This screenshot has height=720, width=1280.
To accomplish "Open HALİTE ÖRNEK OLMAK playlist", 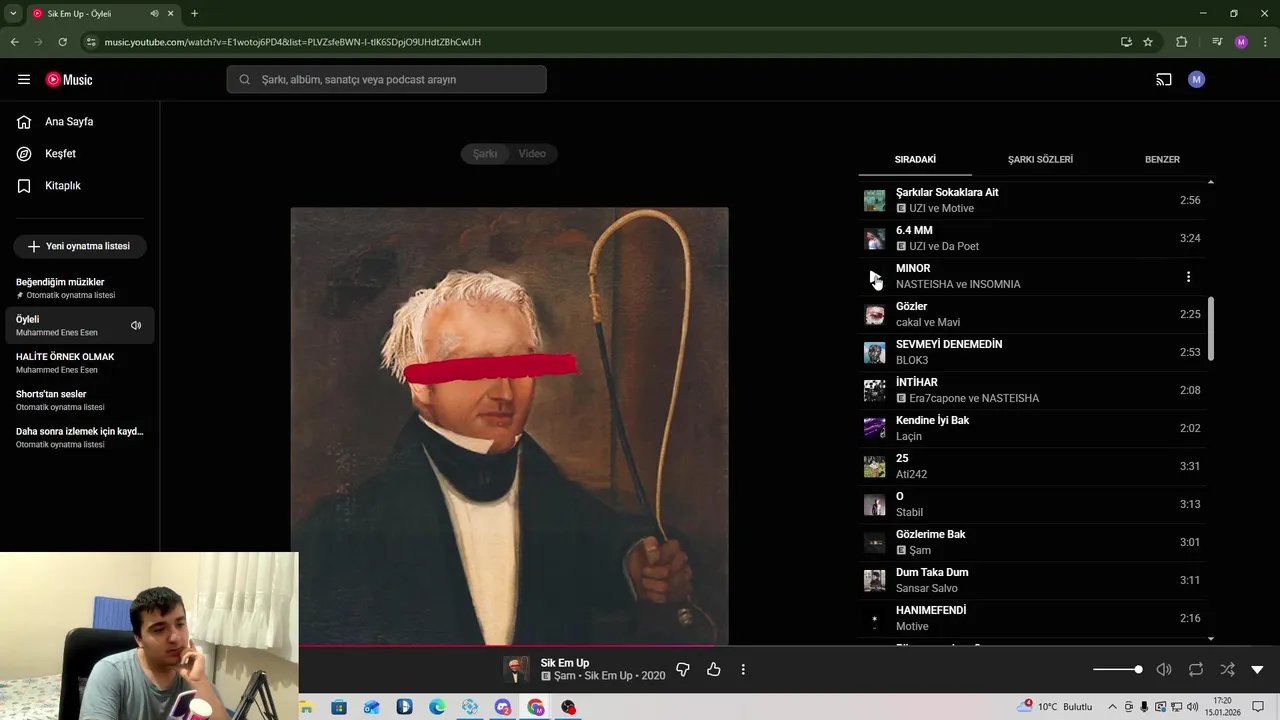I will click(80, 363).
